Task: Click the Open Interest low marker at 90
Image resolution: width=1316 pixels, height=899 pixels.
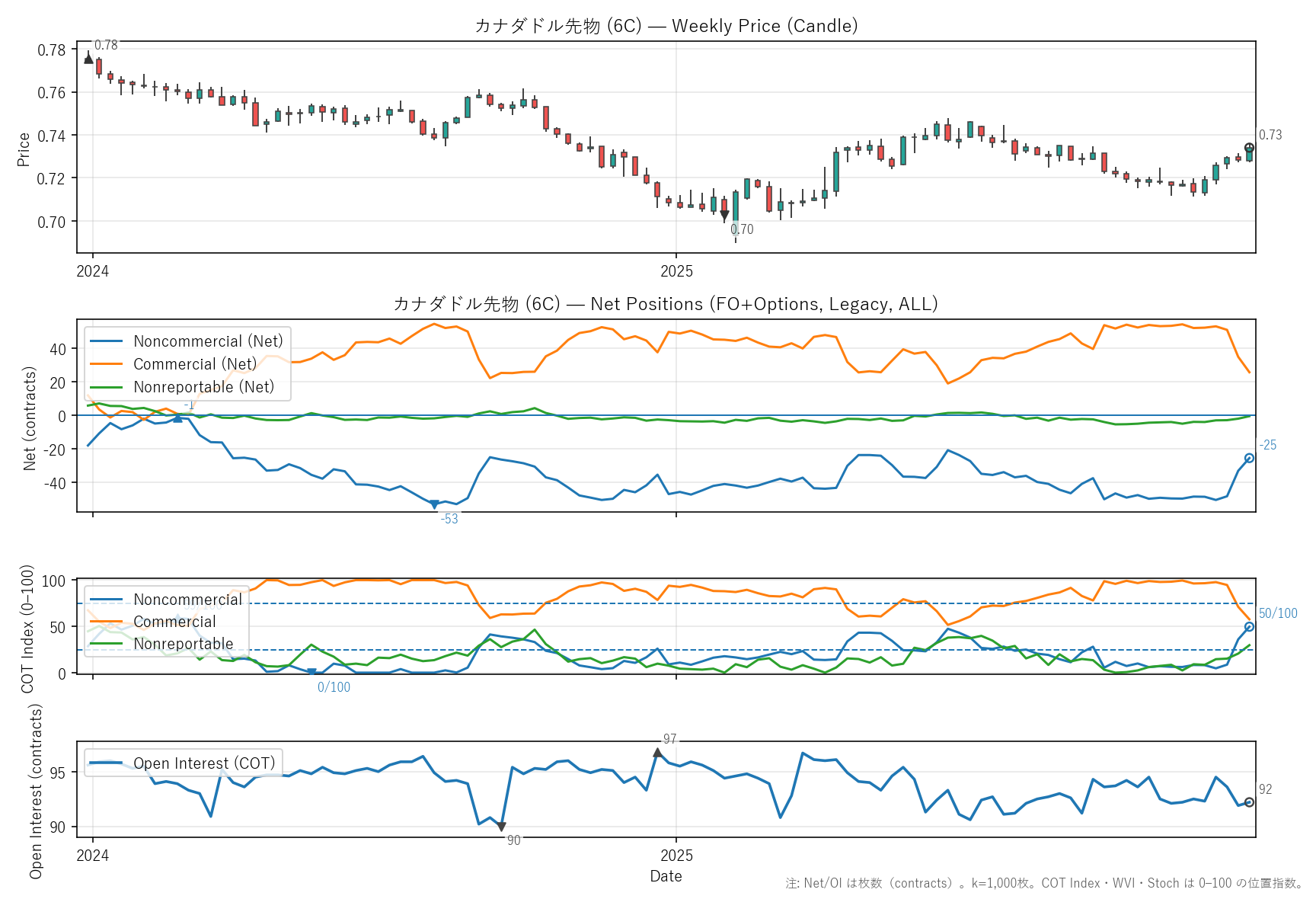Action: (x=501, y=827)
